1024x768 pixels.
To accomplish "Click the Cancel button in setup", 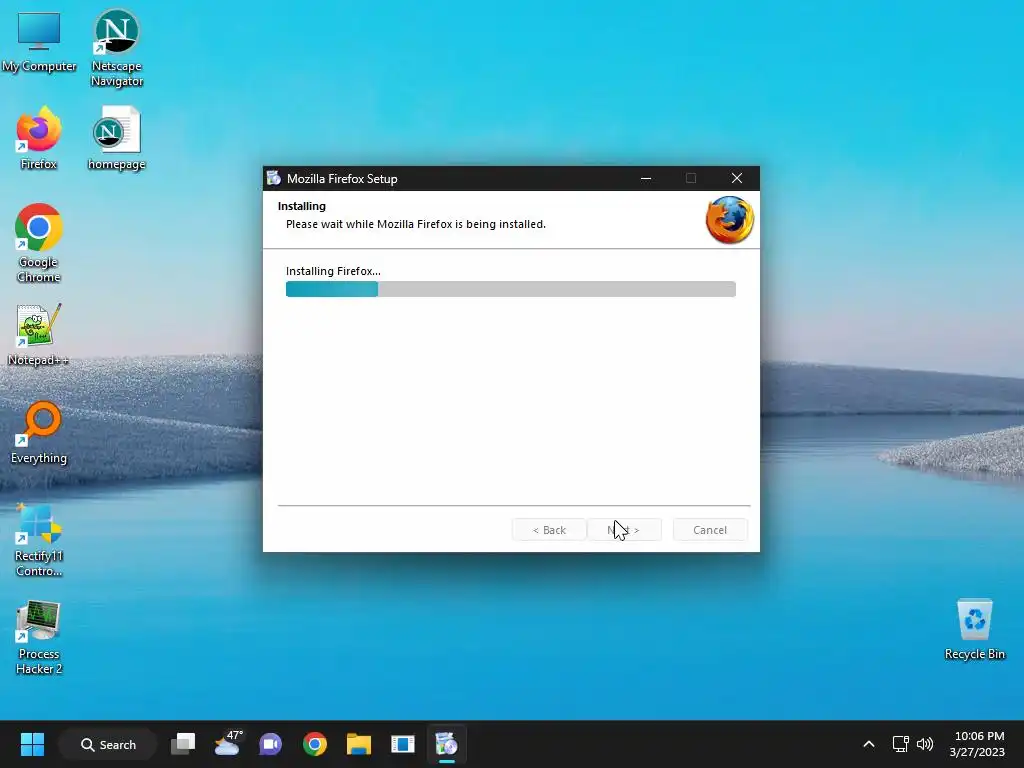I will tap(710, 530).
